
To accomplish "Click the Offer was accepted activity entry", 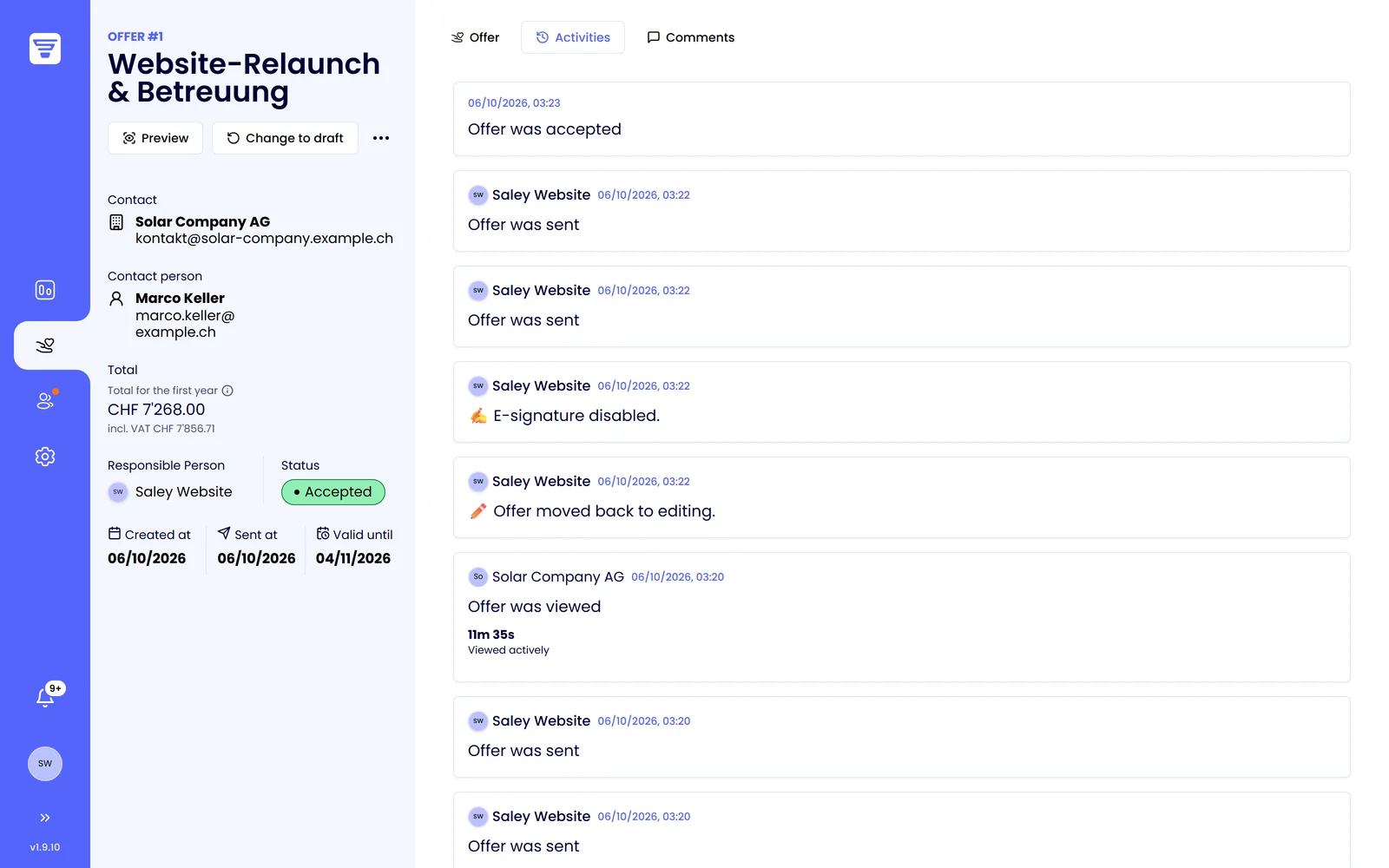I will (902, 119).
